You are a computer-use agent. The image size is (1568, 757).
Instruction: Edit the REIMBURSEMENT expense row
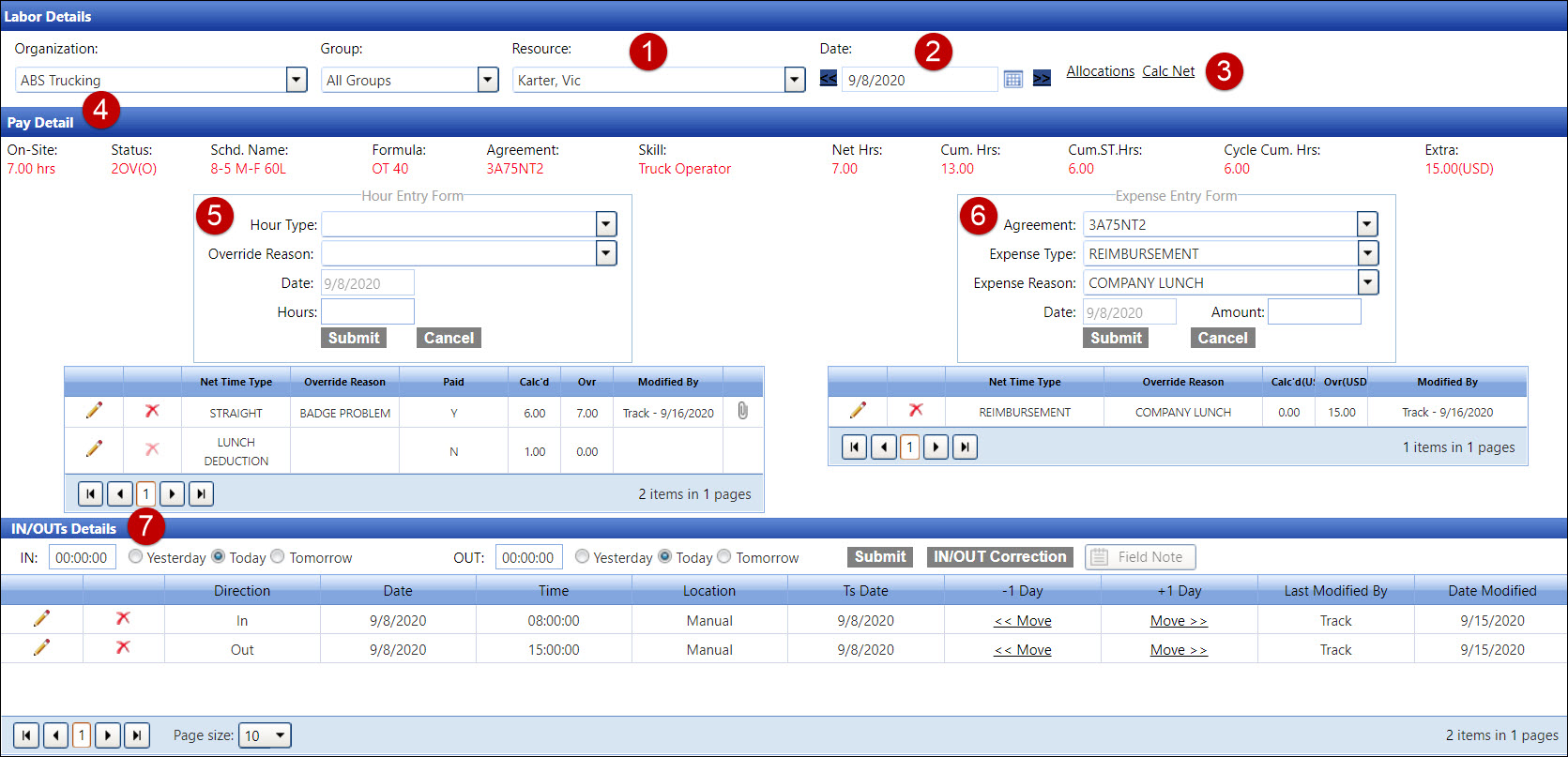(x=858, y=411)
